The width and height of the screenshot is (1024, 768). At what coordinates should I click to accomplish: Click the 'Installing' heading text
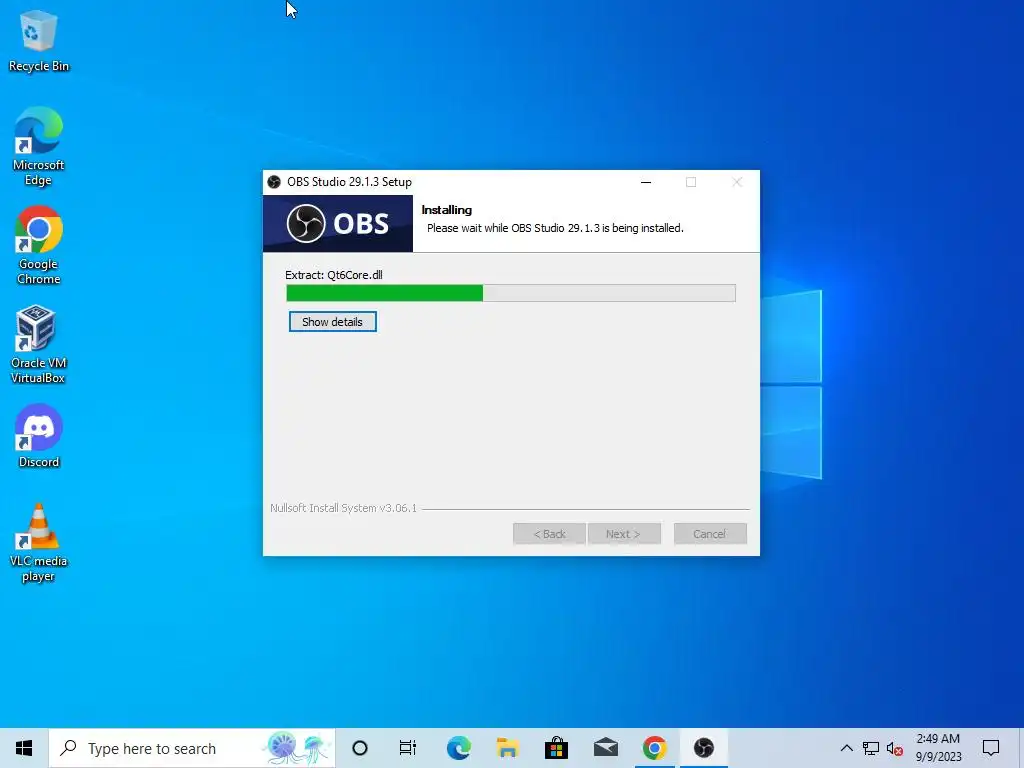[447, 210]
